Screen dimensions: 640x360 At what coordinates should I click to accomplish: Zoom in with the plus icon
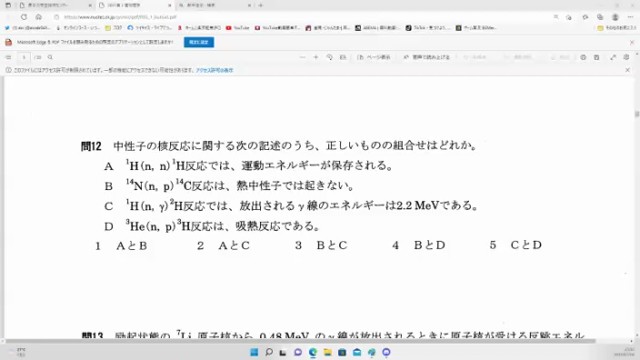[x=316, y=58]
